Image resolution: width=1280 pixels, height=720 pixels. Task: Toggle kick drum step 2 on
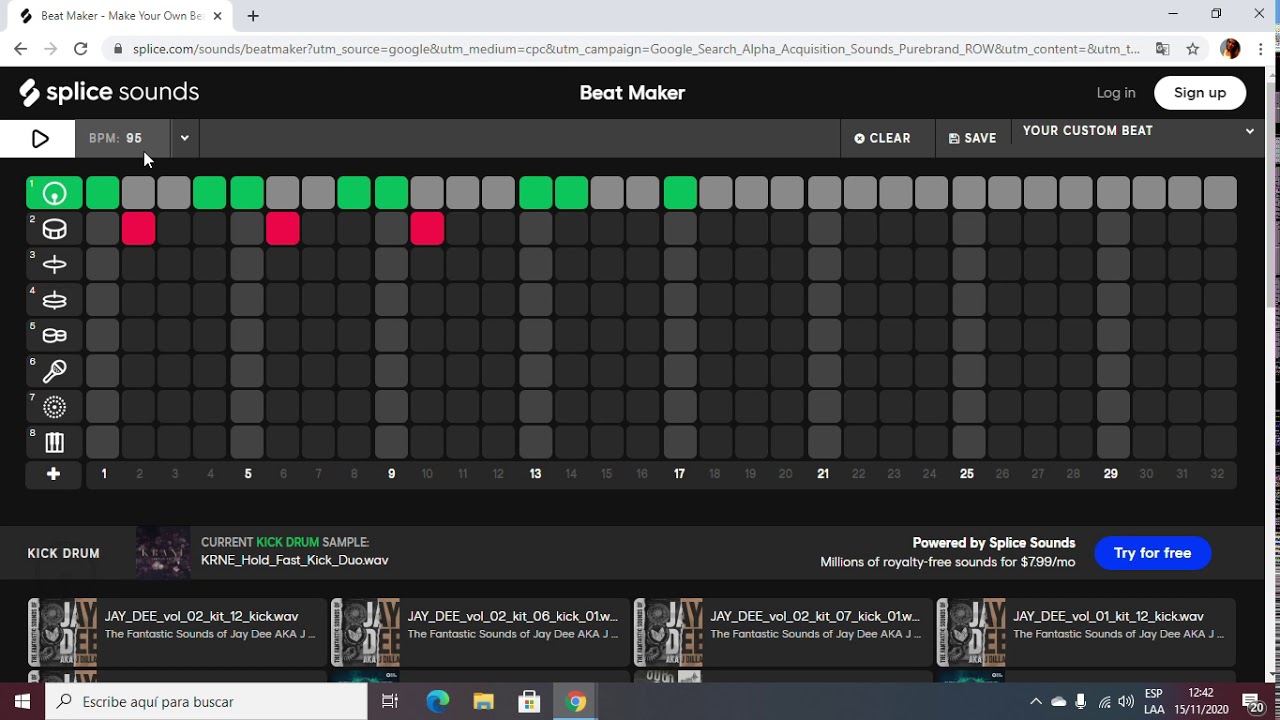click(x=138, y=193)
